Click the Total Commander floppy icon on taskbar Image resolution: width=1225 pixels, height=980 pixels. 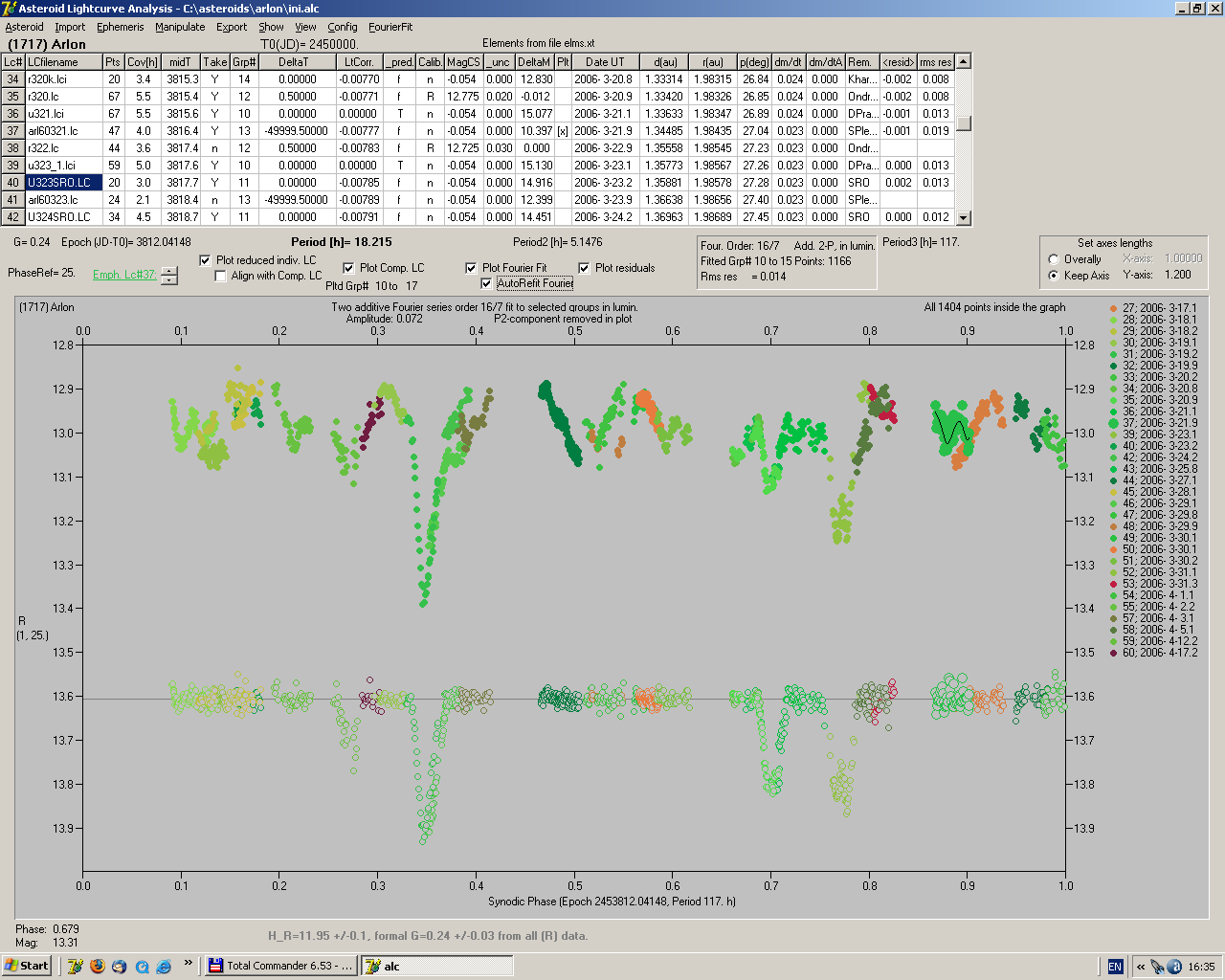[215, 966]
